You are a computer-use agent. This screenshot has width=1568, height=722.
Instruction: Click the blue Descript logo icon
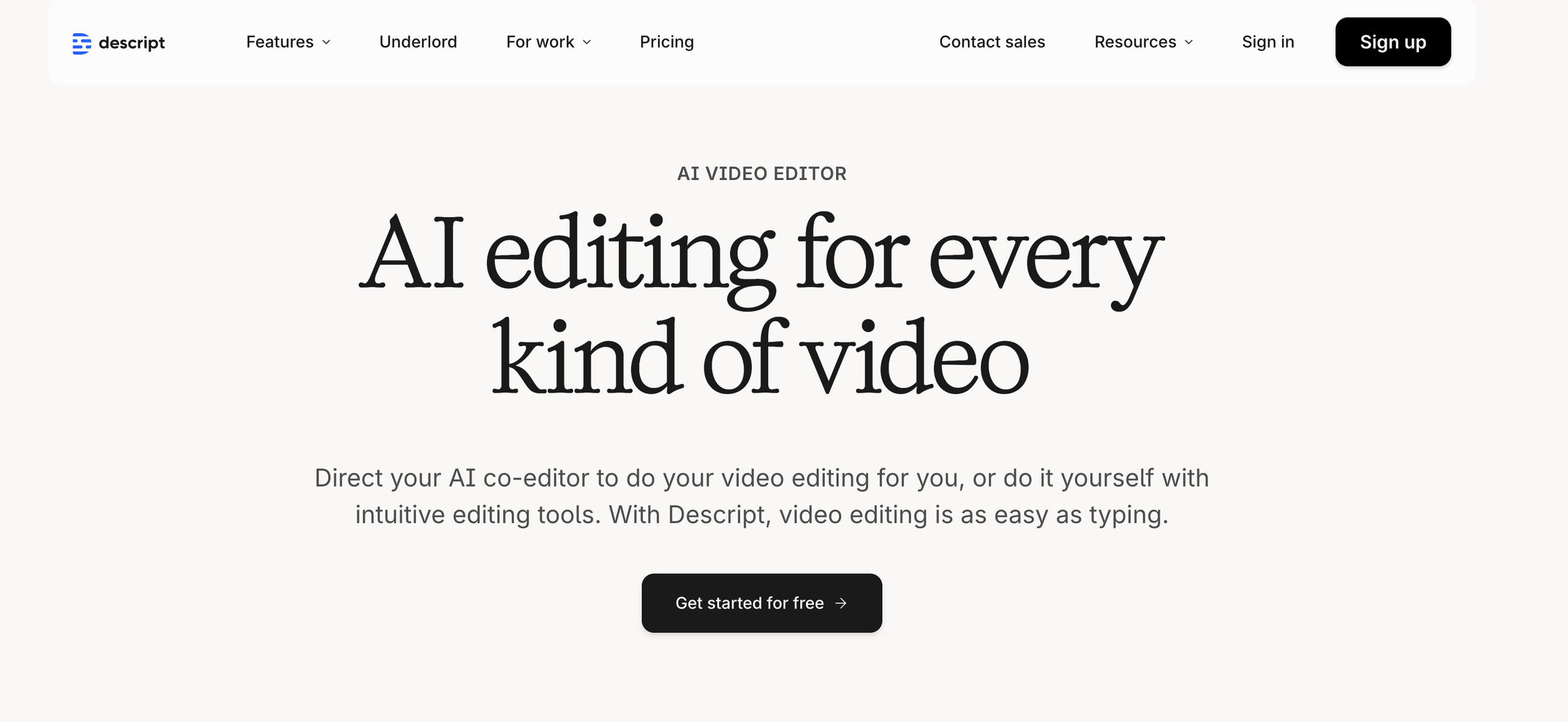[x=82, y=43]
